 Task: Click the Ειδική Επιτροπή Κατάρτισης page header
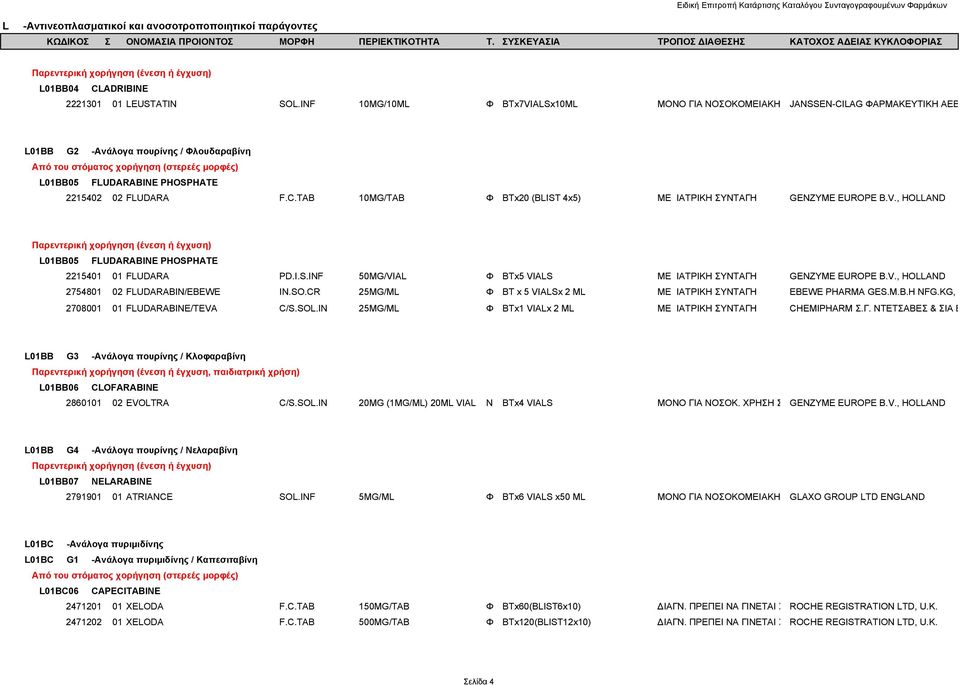click(811, 5)
